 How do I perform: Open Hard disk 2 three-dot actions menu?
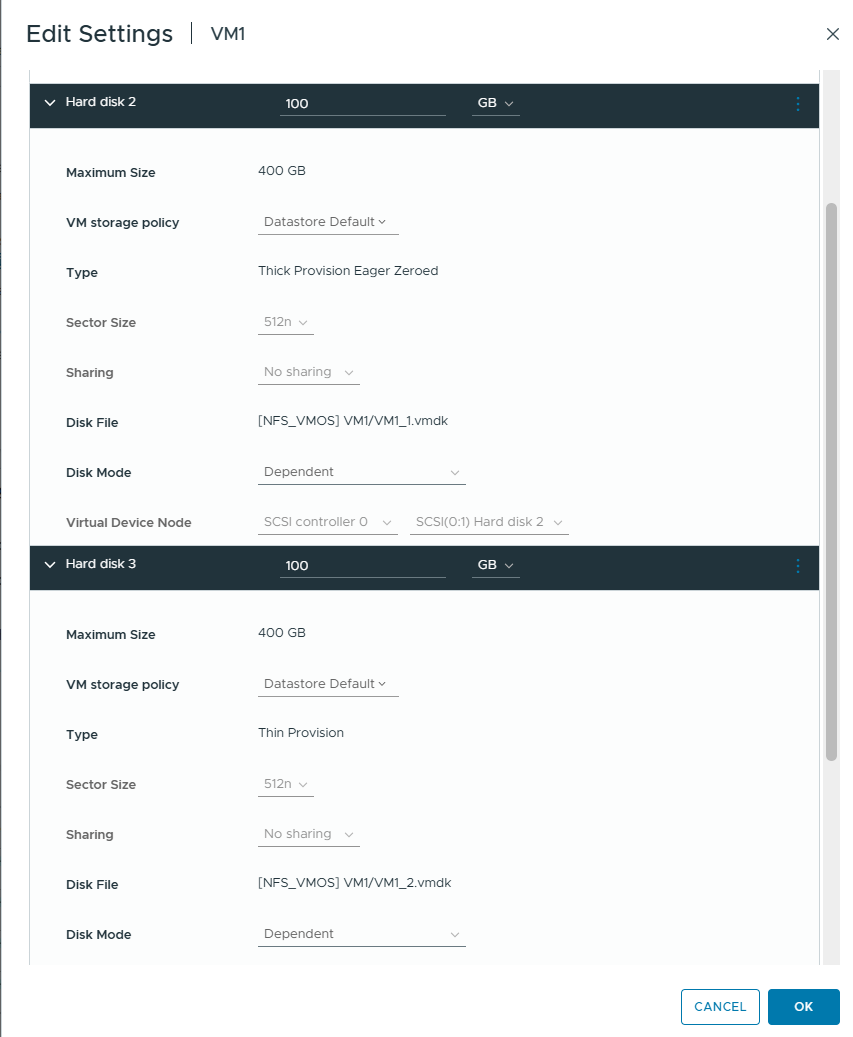pos(797,104)
